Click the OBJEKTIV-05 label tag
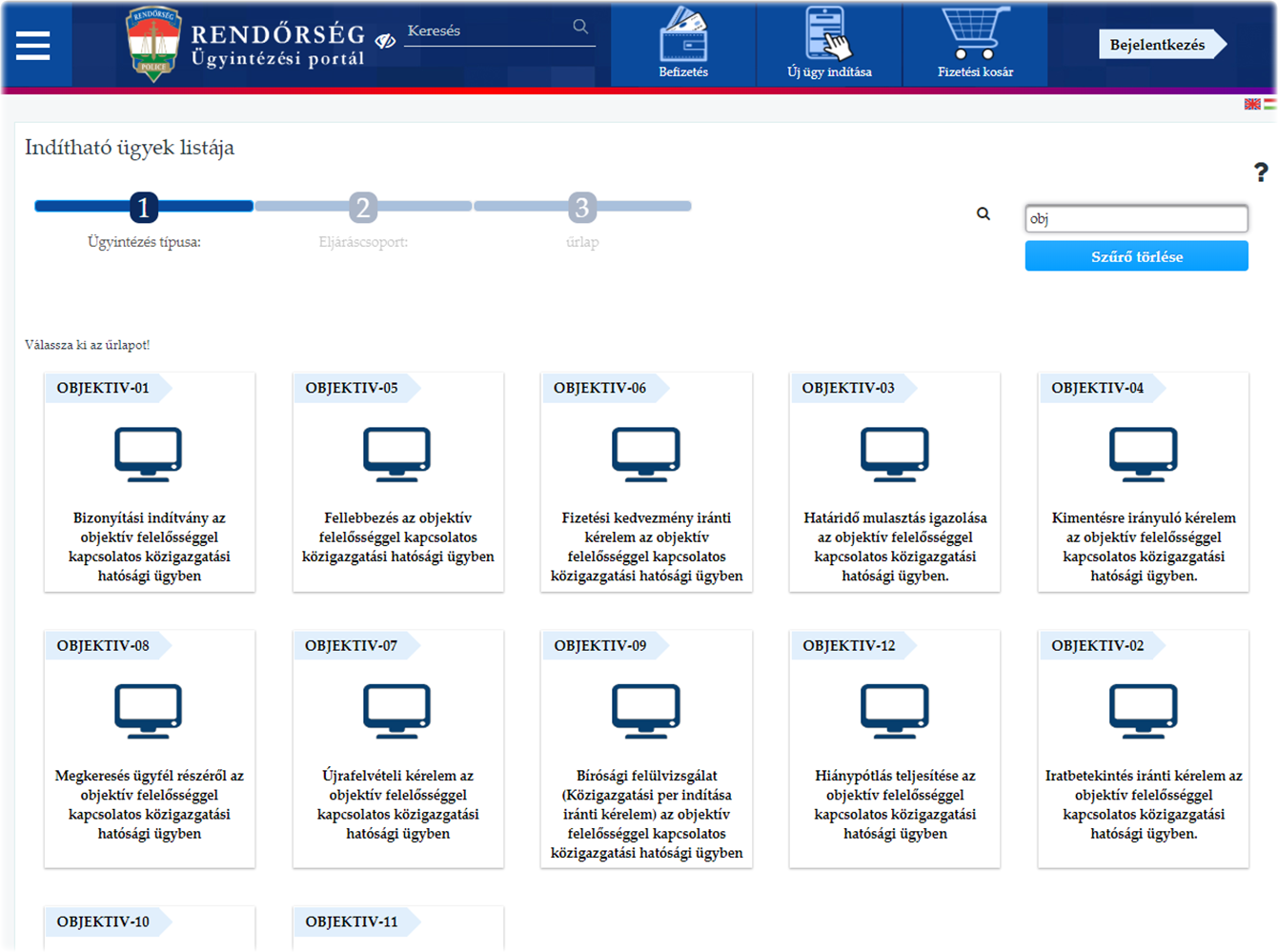The height and width of the screenshot is (952, 1278). 355,388
